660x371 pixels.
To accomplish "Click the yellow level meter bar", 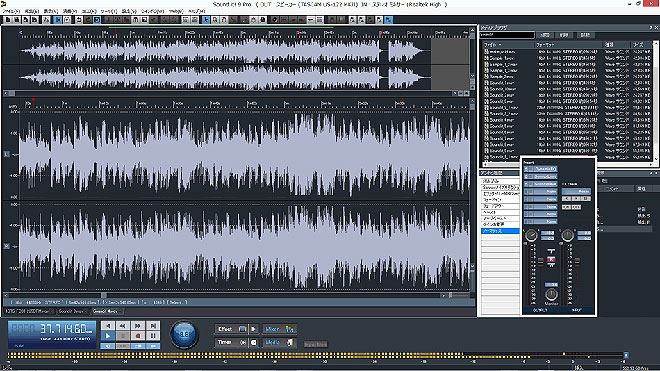I will click(316, 355).
